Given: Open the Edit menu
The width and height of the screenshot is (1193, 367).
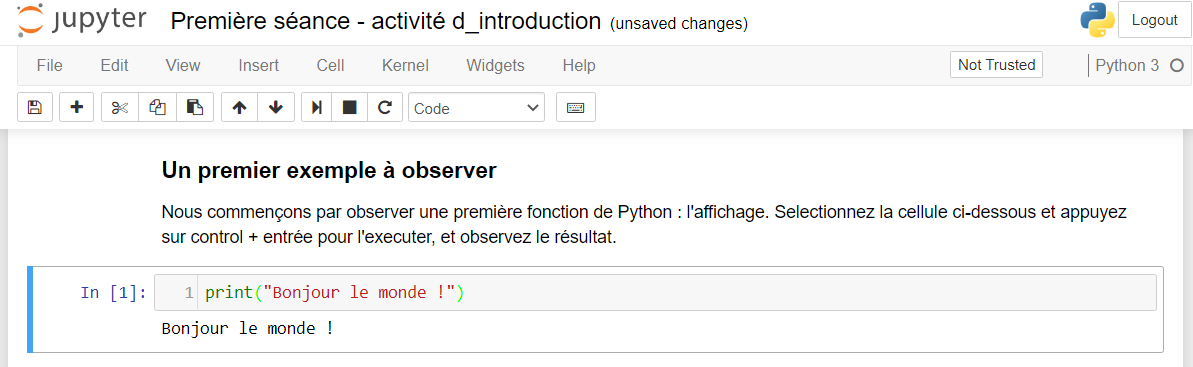Looking at the screenshot, I should coord(114,65).
